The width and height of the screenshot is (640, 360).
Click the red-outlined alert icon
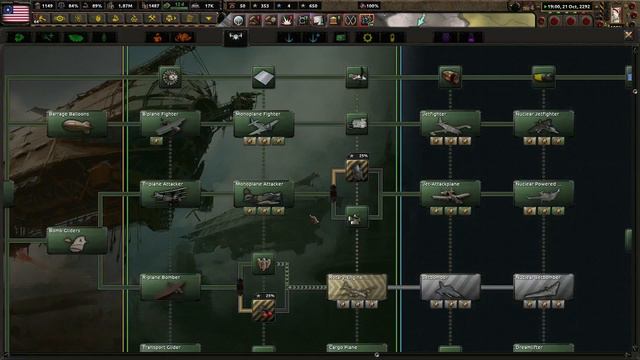[x=367, y=20]
